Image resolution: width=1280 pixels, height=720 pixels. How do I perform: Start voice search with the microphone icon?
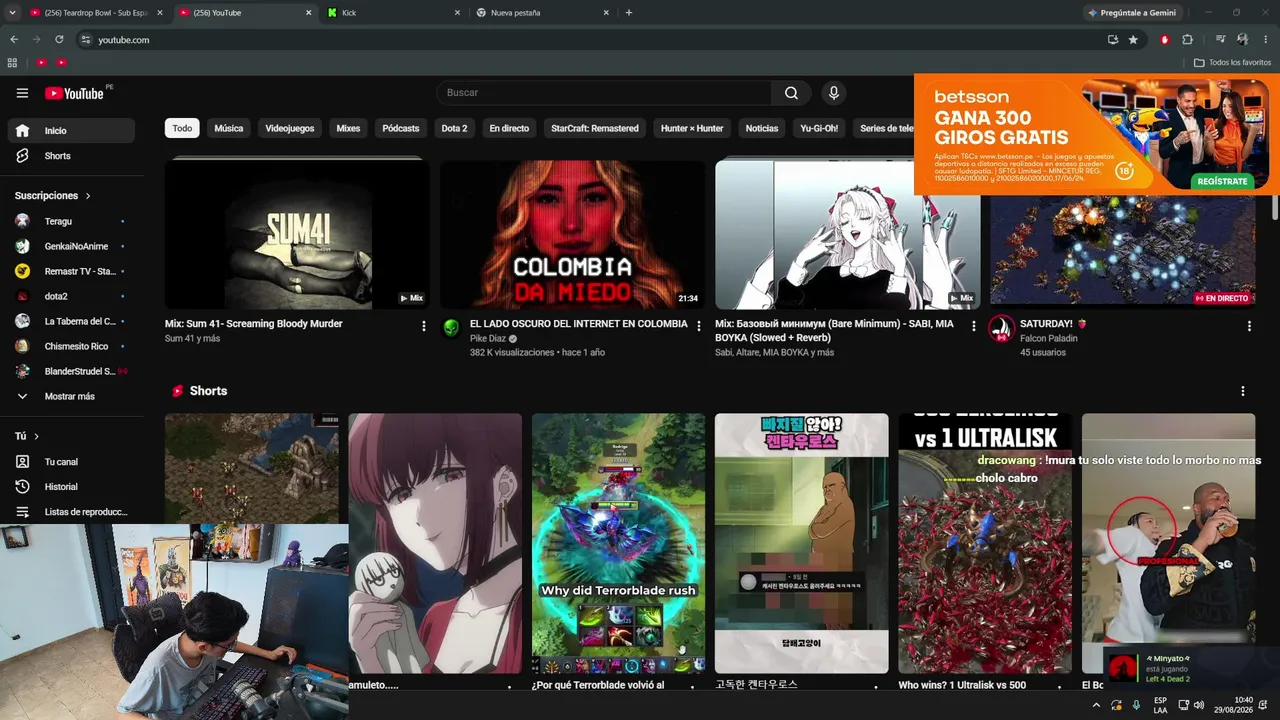point(833,93)
